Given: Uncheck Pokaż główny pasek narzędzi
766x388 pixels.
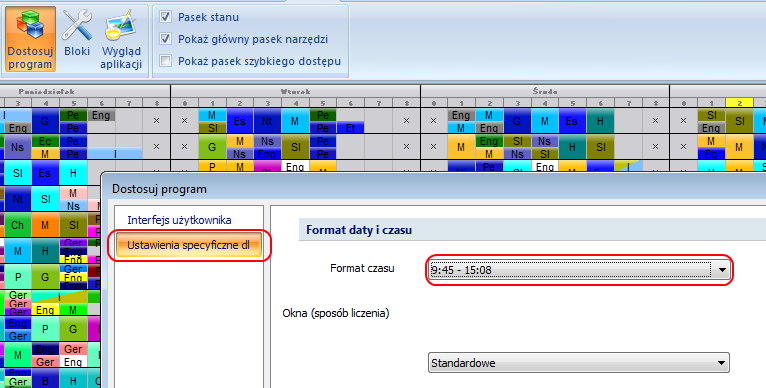Looking at the screenshot, I should (166, 39).
